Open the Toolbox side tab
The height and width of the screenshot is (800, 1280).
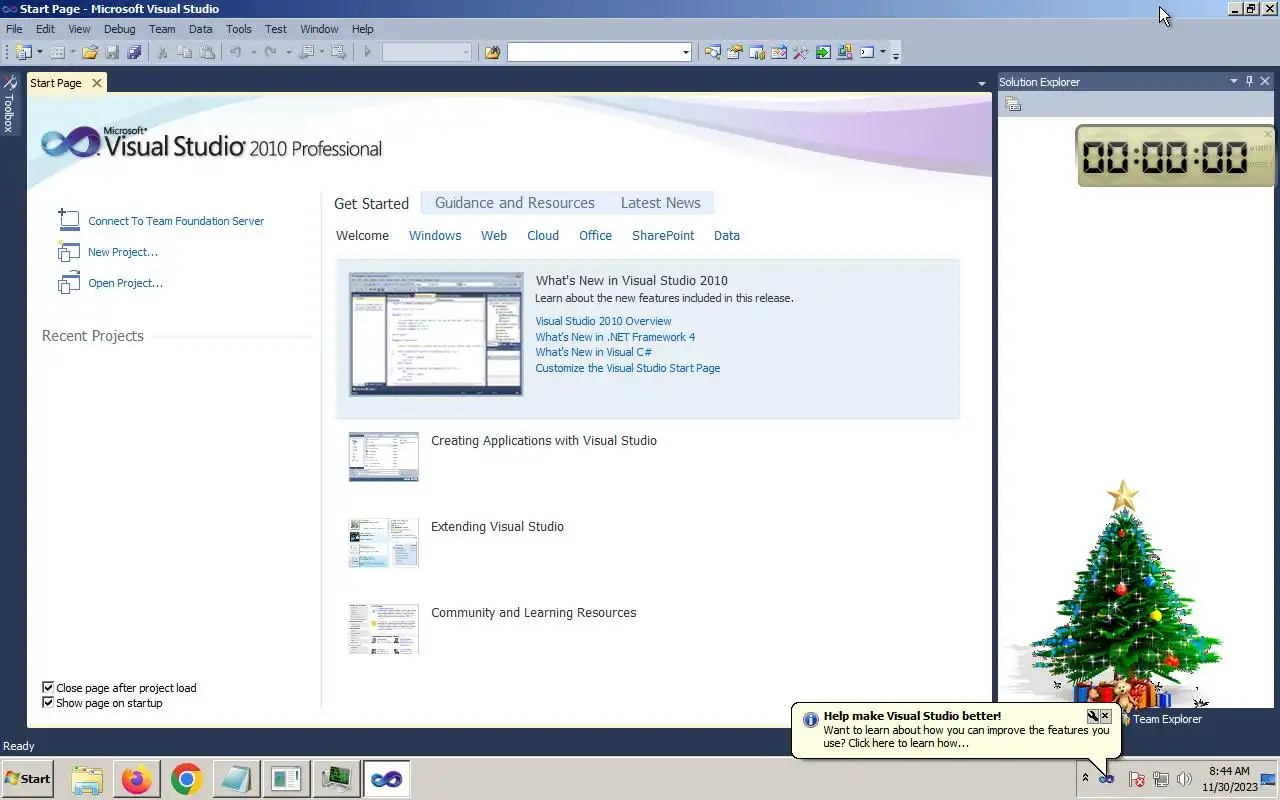9,103
